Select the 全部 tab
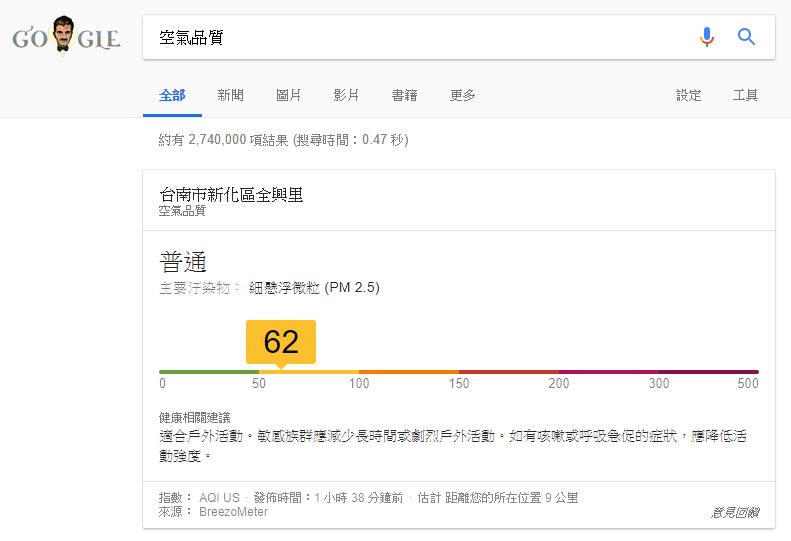Image resolution: width=791 pixels, height=541 pixels. 172,95
